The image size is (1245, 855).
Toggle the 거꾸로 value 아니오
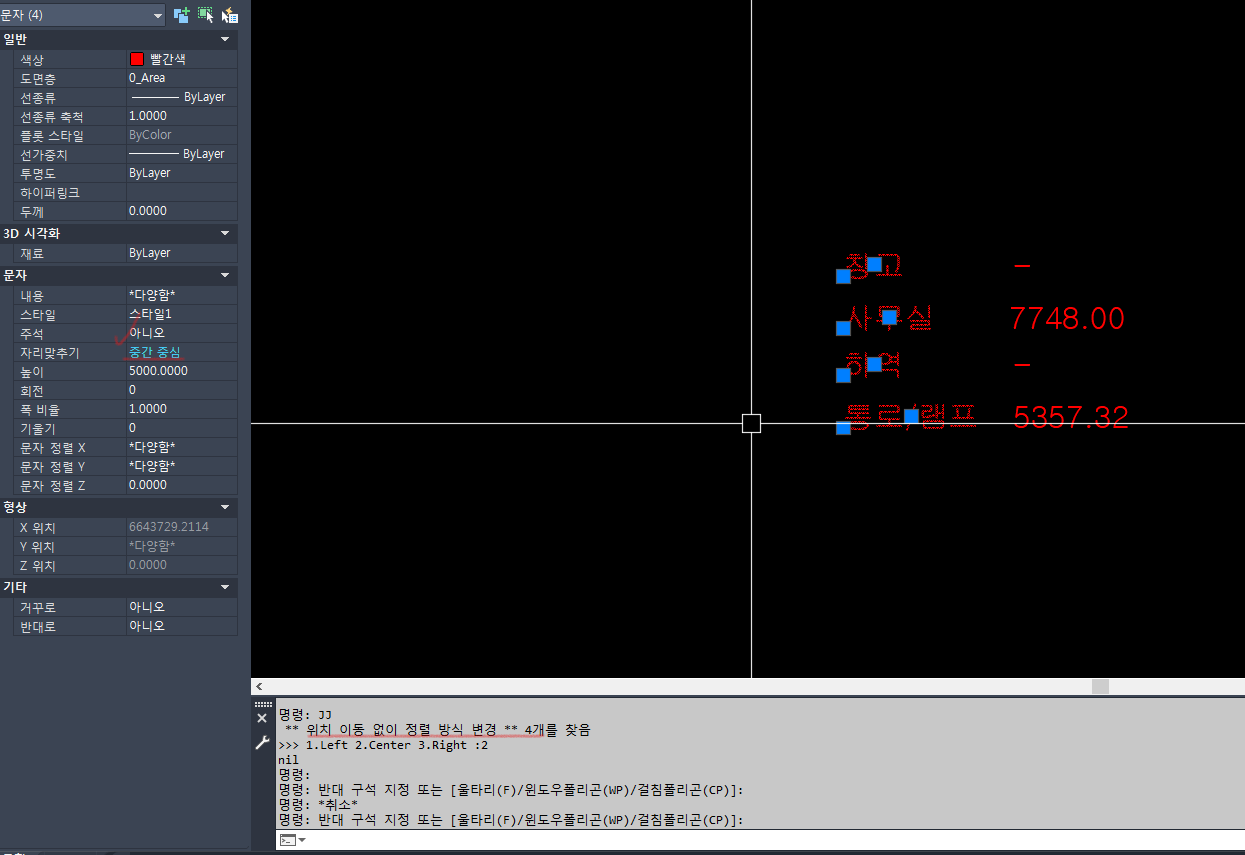[182, 607]
